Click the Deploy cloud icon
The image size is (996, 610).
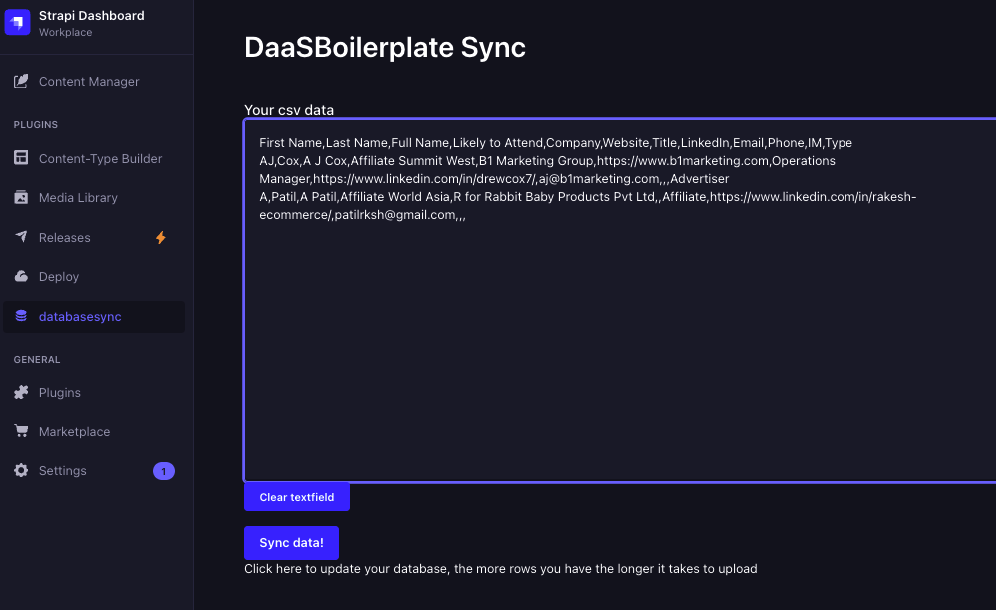coord(21,276)
